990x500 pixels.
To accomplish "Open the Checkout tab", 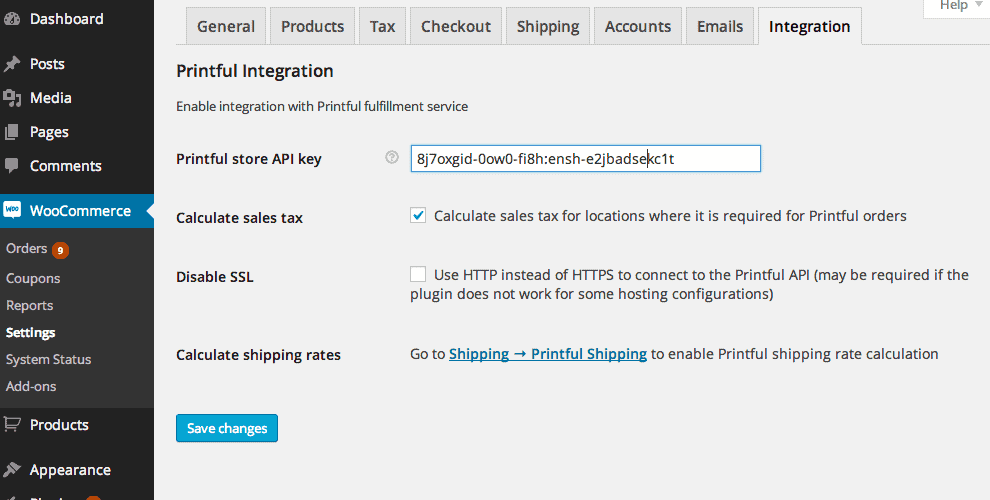I will click(x=456, y=27).
